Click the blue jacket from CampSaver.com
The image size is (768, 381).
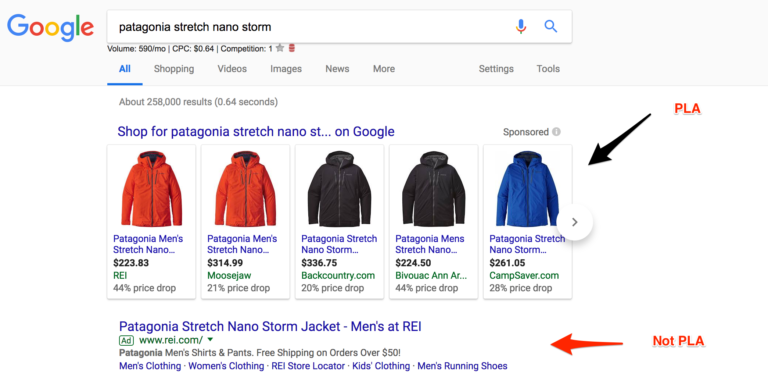tap(527, 189)
